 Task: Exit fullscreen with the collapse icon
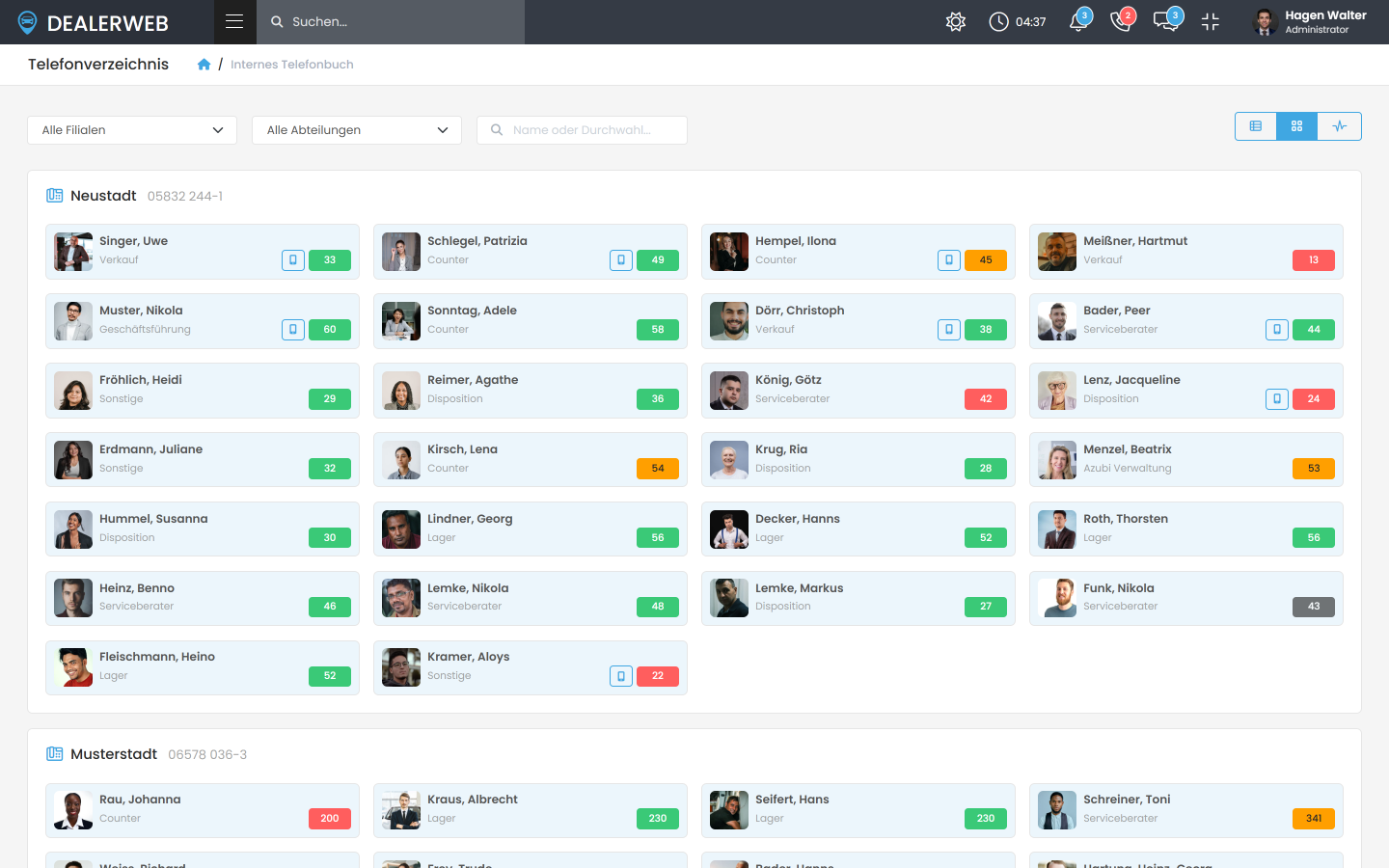(1211, 22)
